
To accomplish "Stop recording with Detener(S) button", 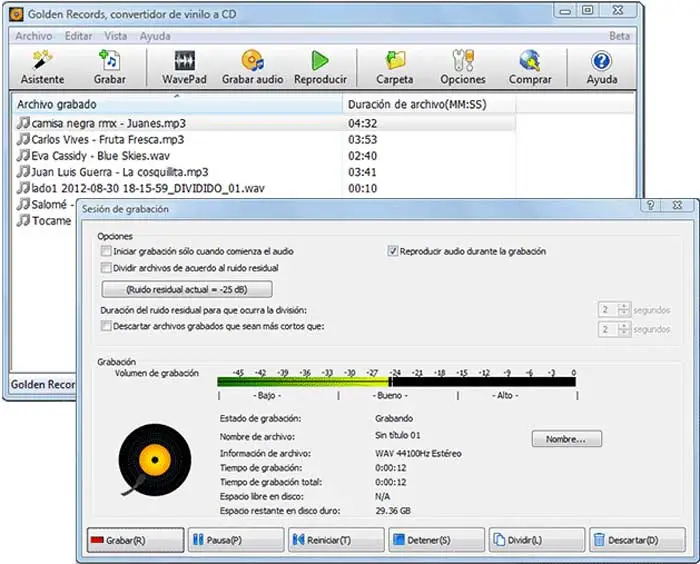I will click(x=437, y=540).
